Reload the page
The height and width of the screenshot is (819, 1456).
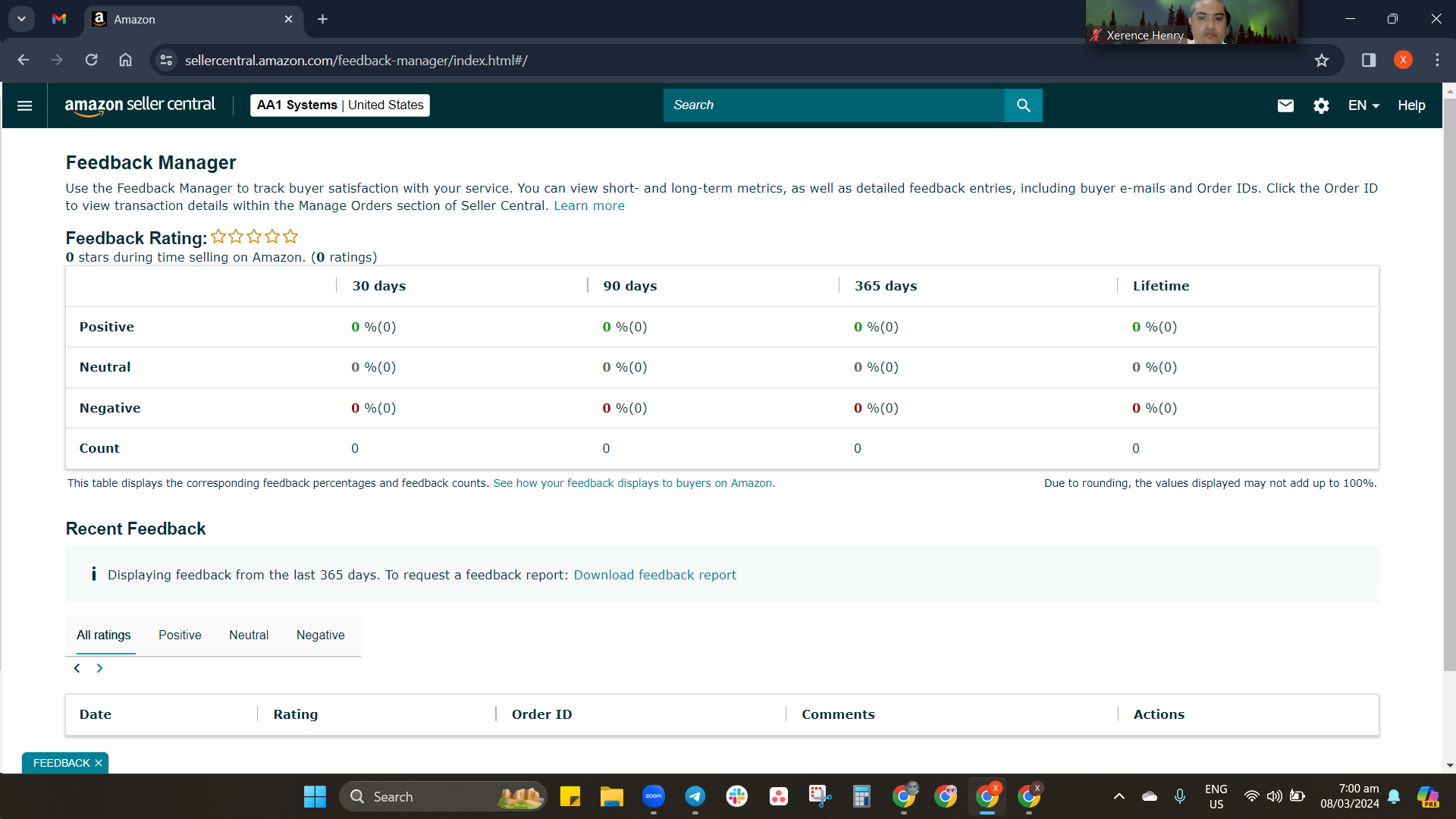pos(91,60)
